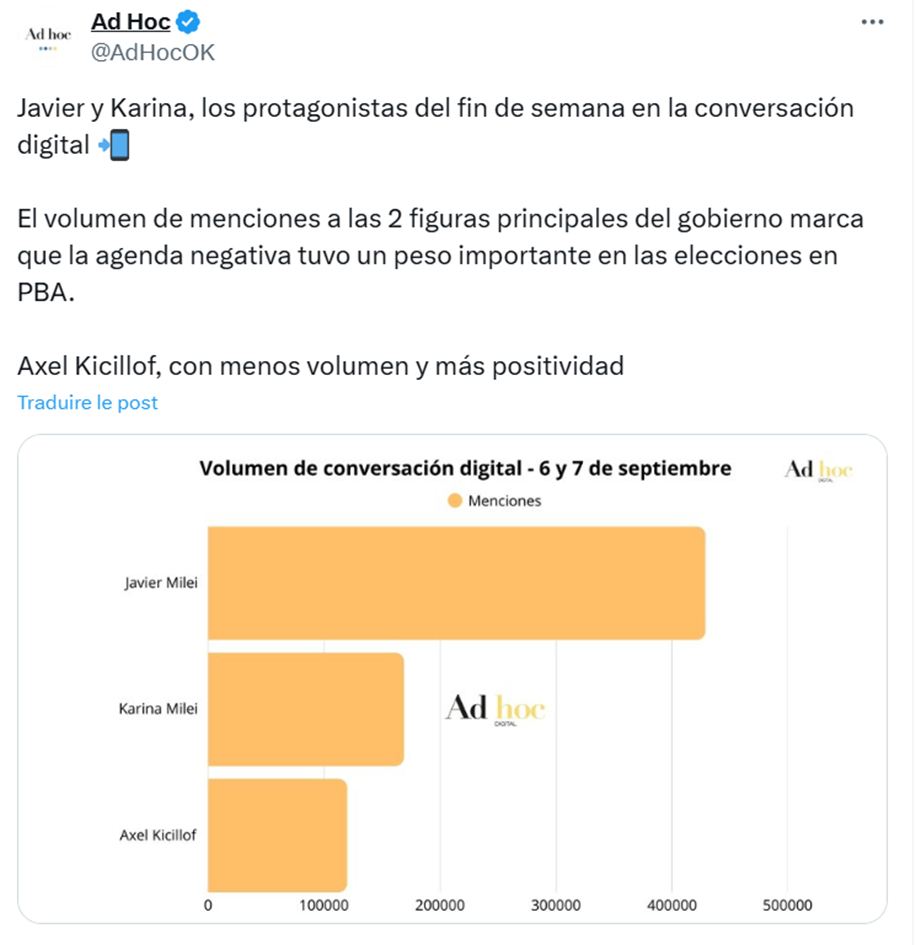921x945 pixels.
Task: Toggle the Menciones legend label
Action: pyautogui.click(x=504, y=501)
